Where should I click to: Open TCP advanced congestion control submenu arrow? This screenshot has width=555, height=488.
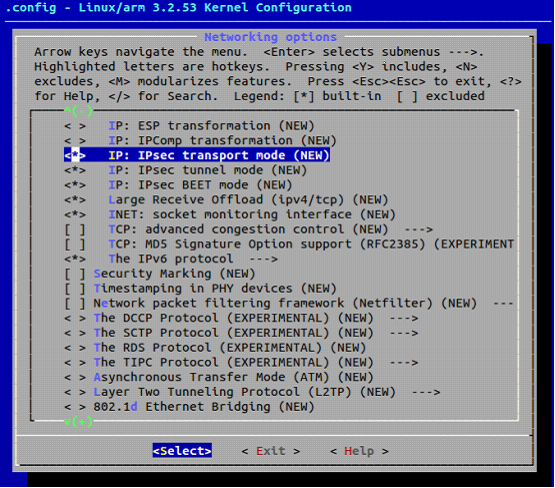click(x=418, y=230)
